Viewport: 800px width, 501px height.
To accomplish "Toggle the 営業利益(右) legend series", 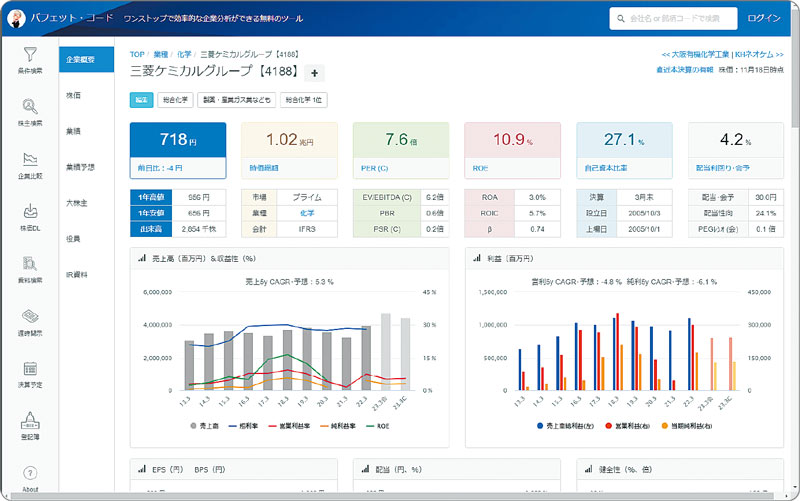I will (x=628, y=426).
